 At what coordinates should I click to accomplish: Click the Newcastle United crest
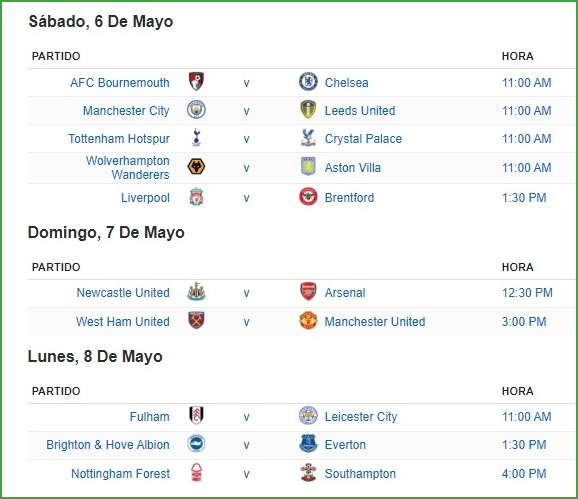[x=196, y=292]
